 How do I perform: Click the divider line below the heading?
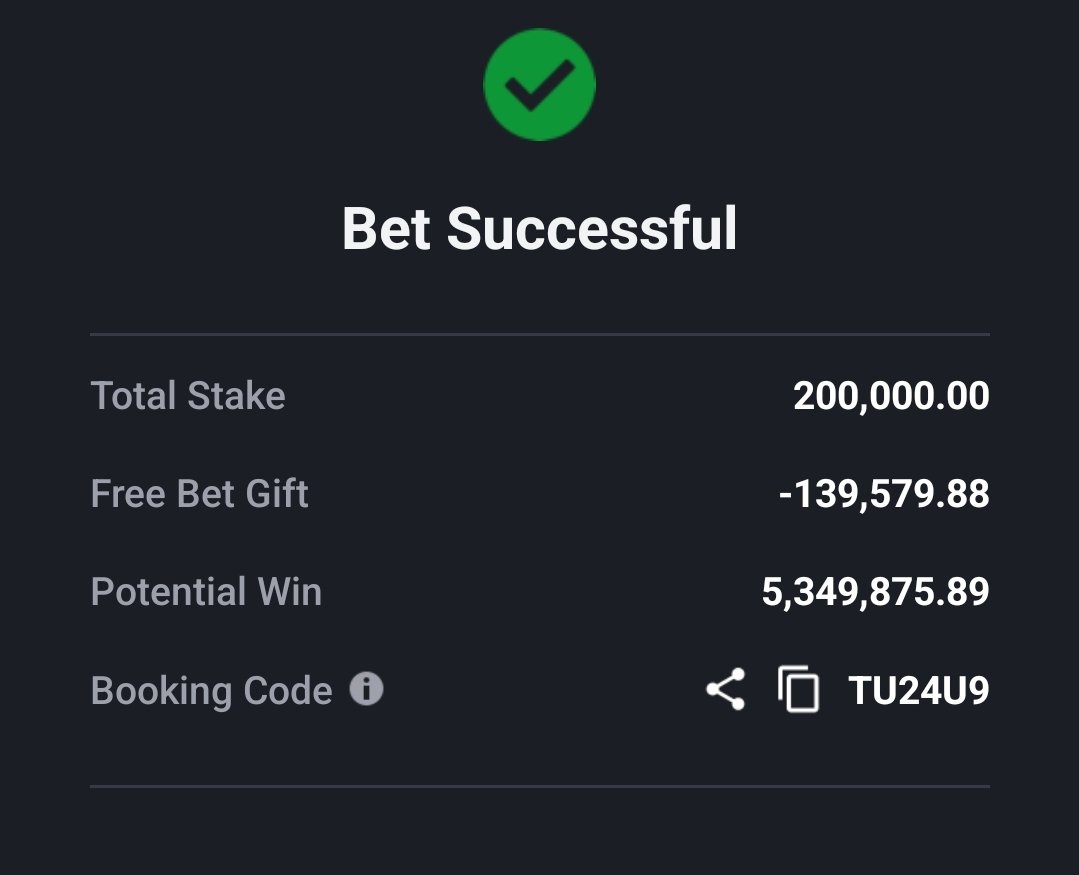(x=540, y=334)
